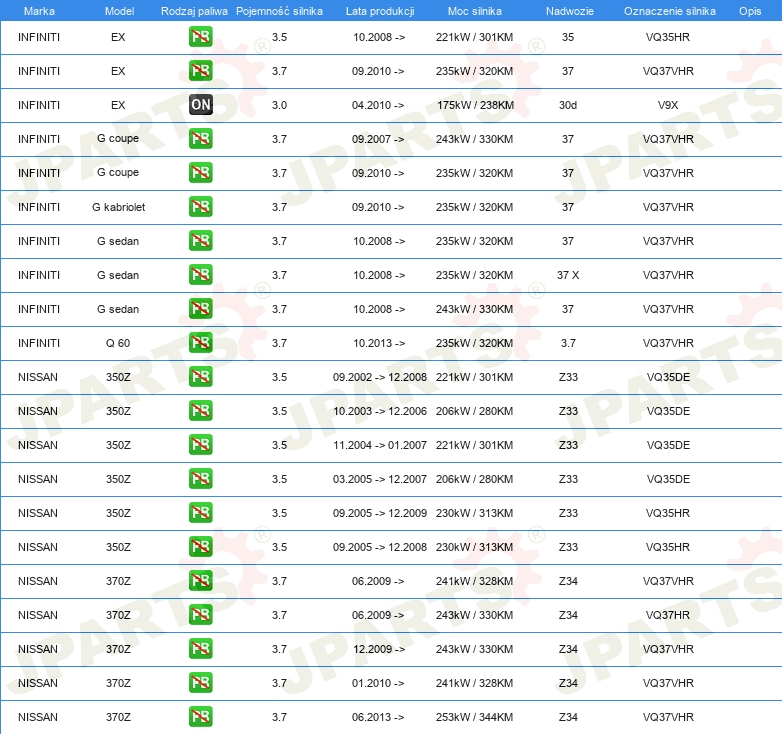Select the 12.2009 -> production date cell
The height and width of the screenshot is (734, 782).
point(379,649)
